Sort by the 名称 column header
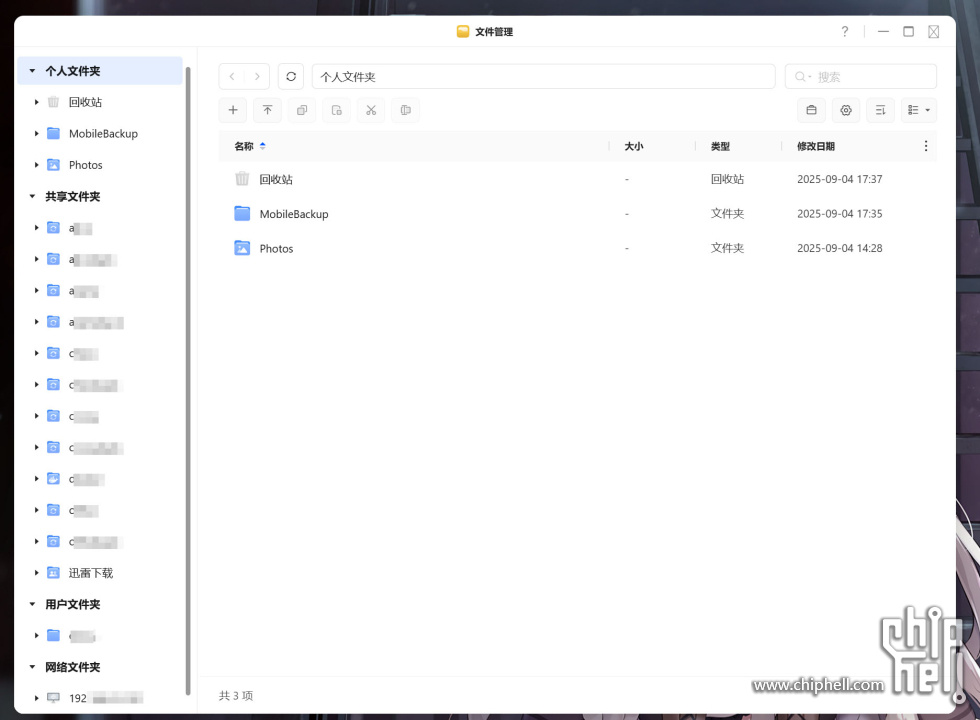 pos(244,146)
